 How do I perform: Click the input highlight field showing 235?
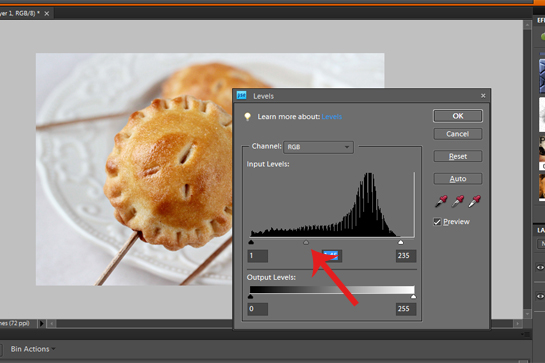point(406,256)
